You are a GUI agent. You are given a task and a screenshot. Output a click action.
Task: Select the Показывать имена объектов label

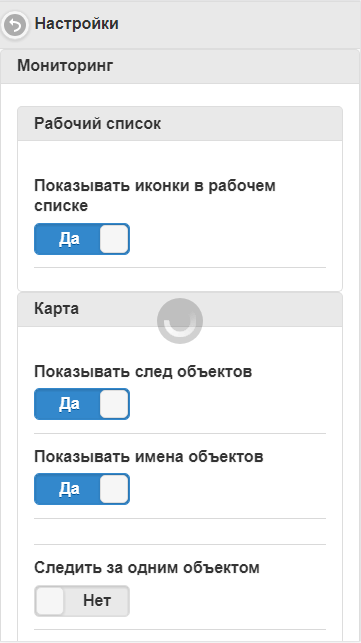point(149,456)
